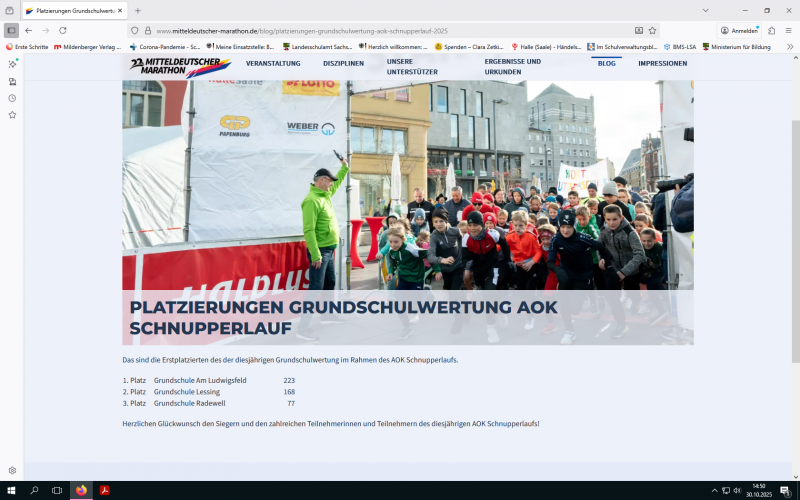
Task: Click the browser Reload page icon
Action: 63,30
